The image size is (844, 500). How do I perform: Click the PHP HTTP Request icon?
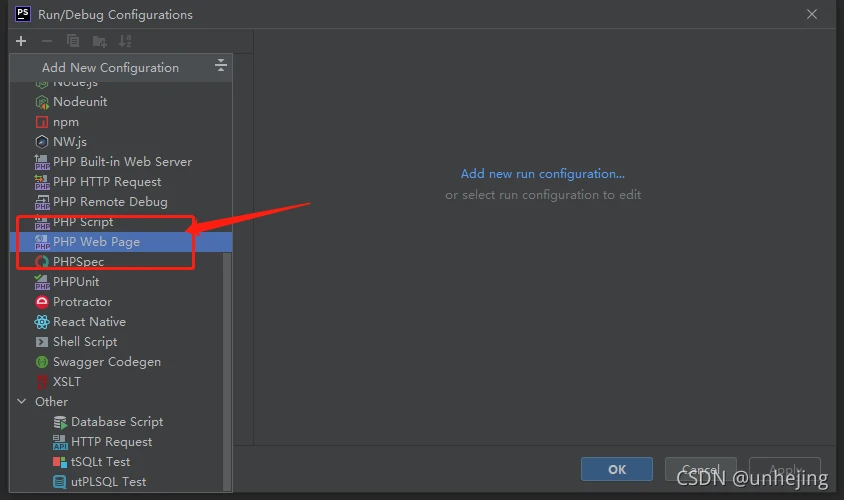coord(42,182)
